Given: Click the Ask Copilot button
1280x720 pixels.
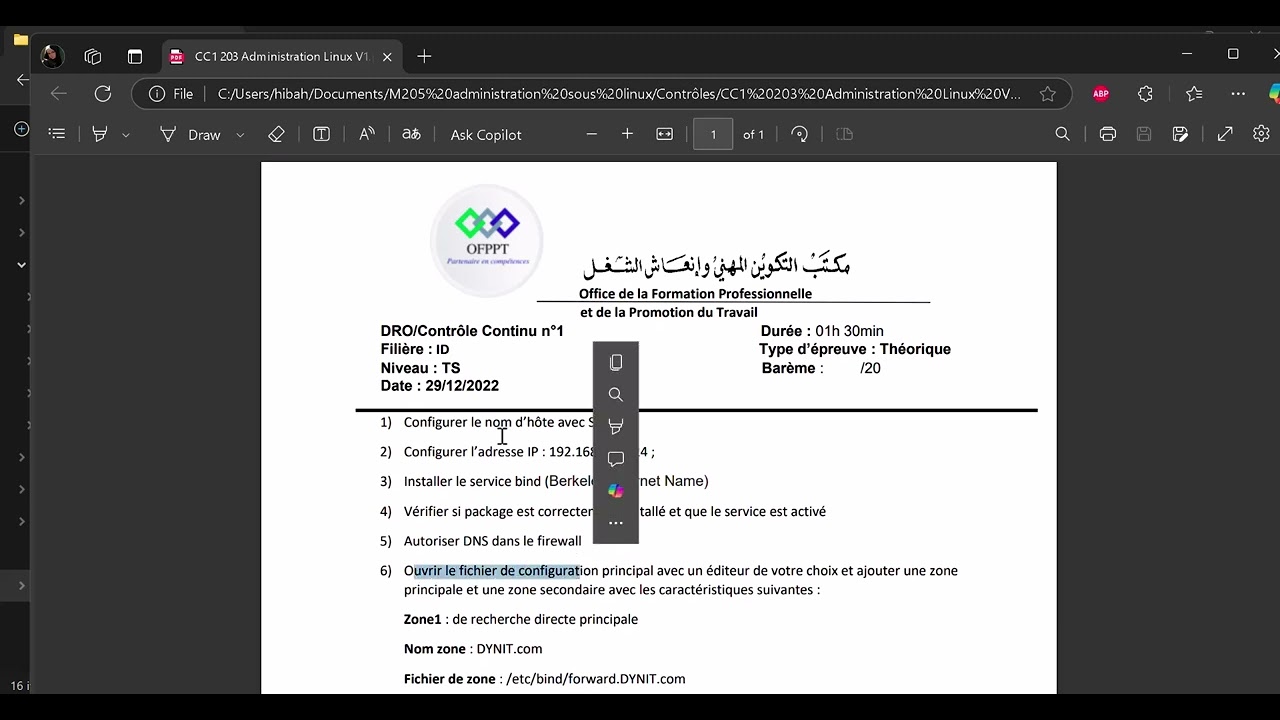Looking at the screenshot, I should pyautogui.click(x=486, y=134).
